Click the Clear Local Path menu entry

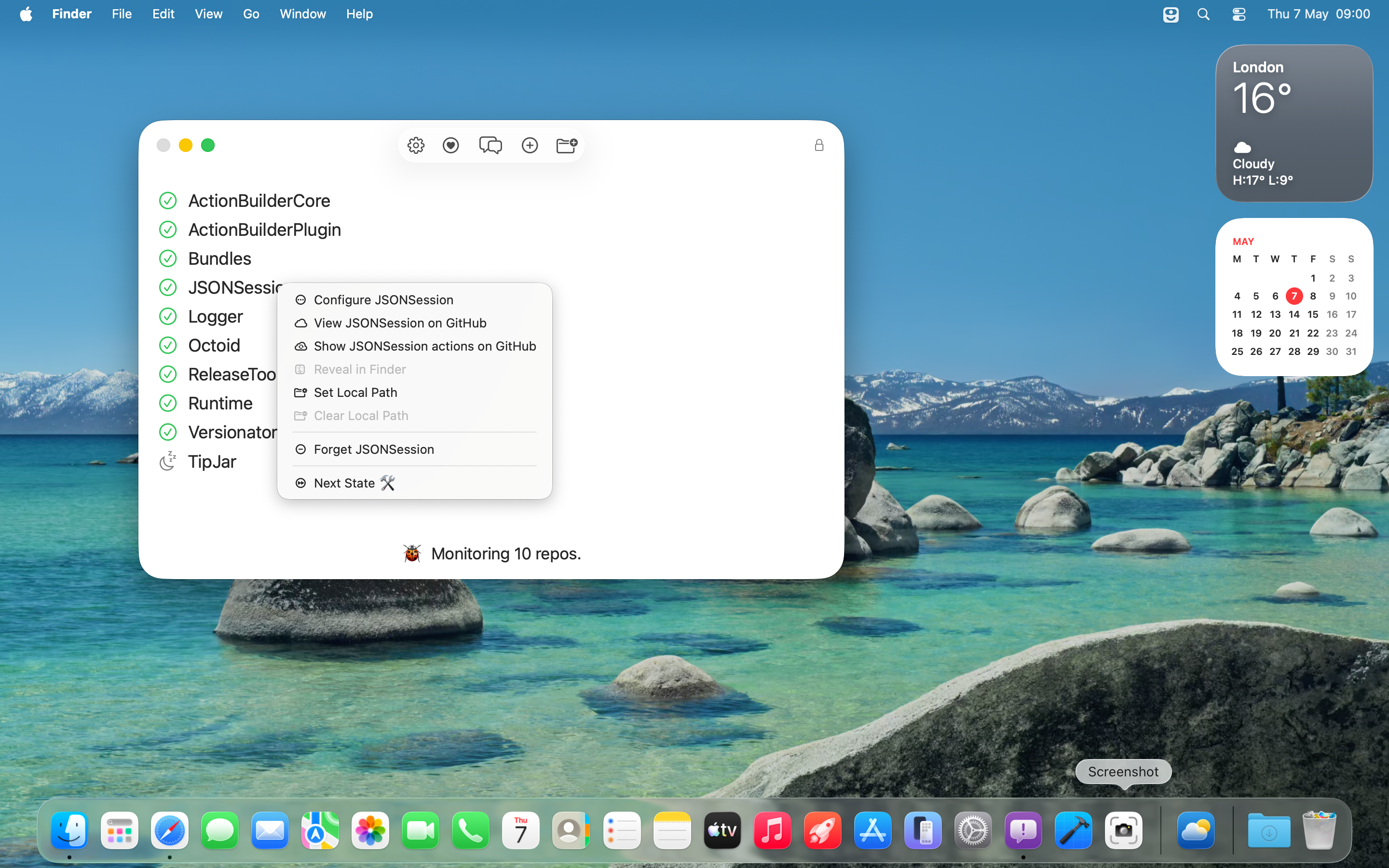[x=414, y=415]
